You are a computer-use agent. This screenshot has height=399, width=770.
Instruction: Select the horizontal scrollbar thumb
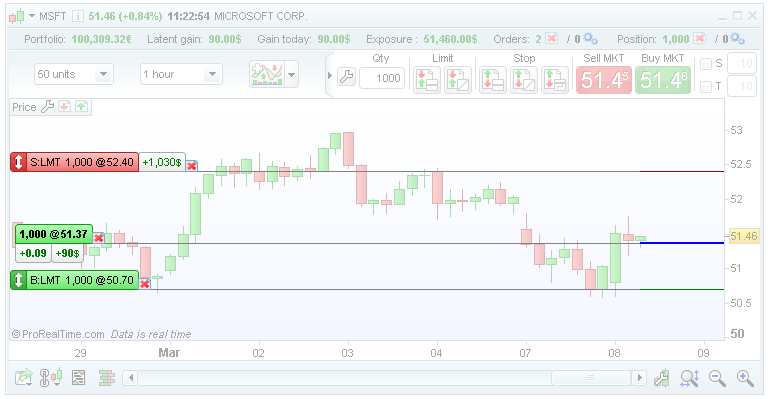tap(591, 378)
